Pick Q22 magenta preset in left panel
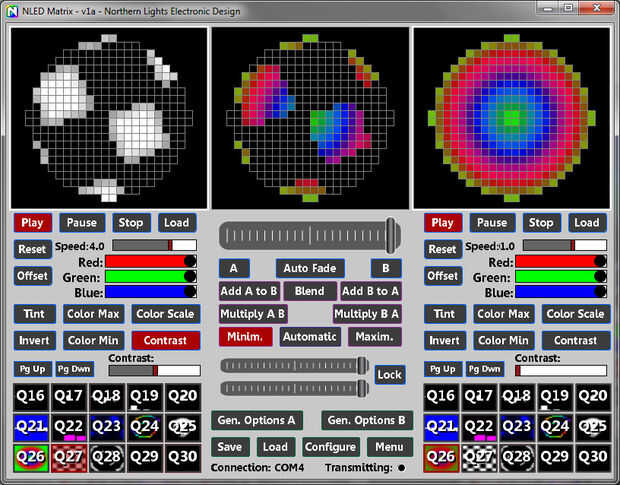 [69, 427]
